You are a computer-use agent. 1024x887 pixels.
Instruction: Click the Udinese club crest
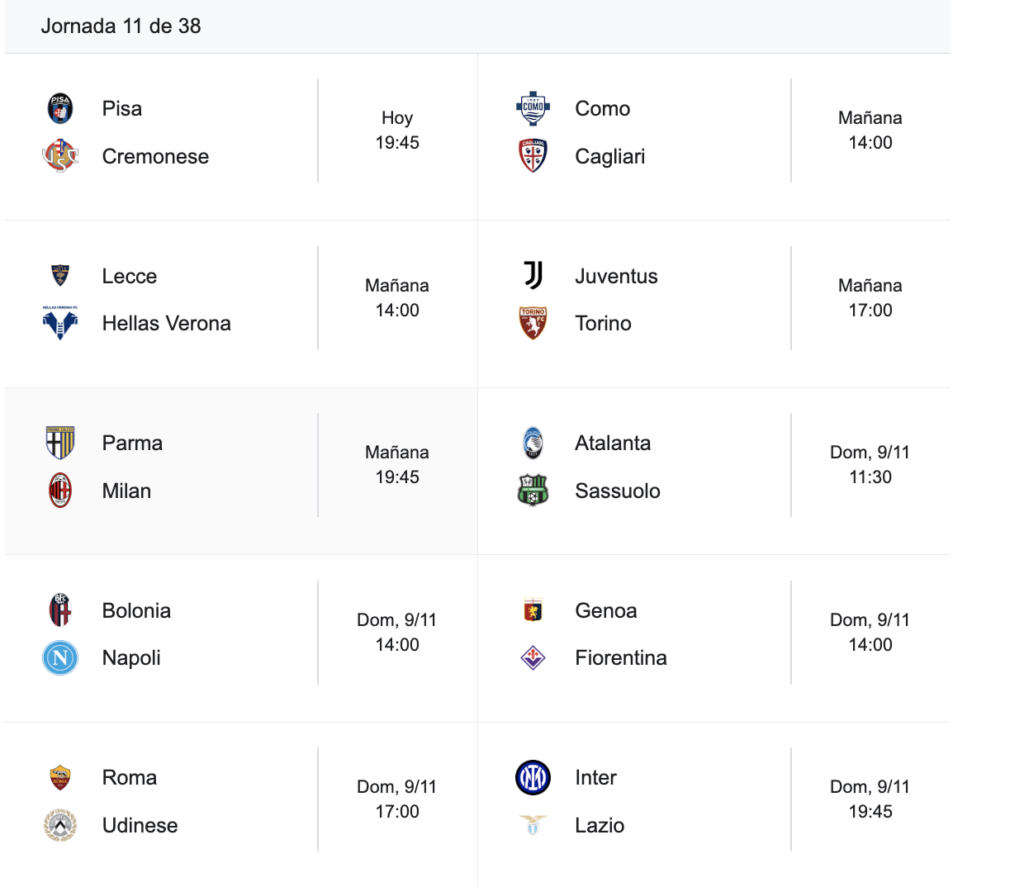click(60, 825)
